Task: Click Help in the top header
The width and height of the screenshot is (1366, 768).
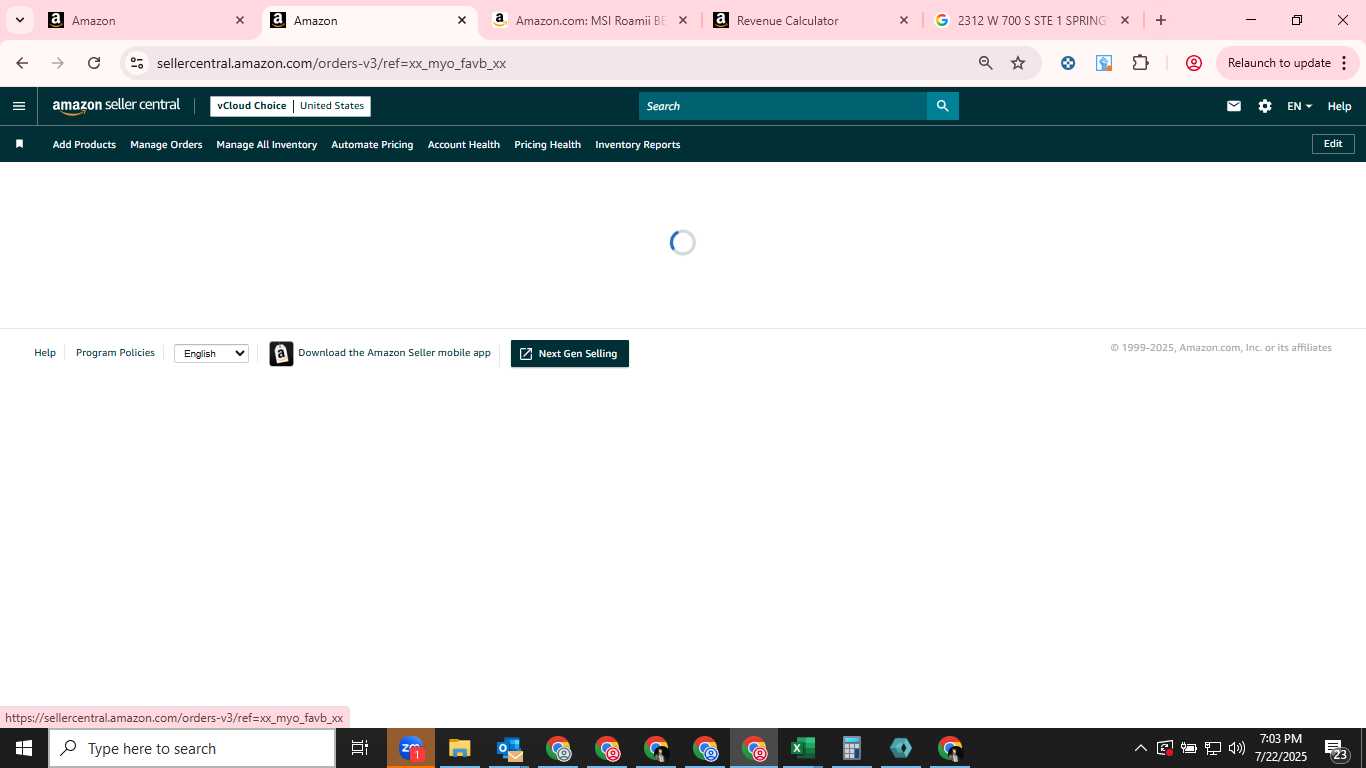Action: (1339, 106)
